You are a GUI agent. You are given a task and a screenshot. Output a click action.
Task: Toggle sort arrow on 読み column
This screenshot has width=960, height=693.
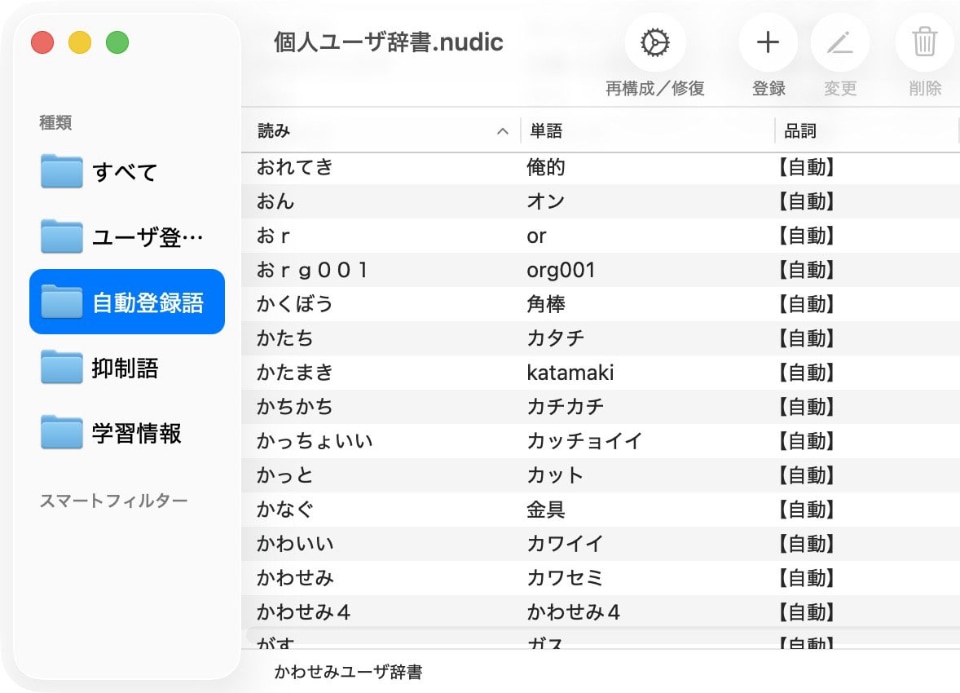point(502,131)
